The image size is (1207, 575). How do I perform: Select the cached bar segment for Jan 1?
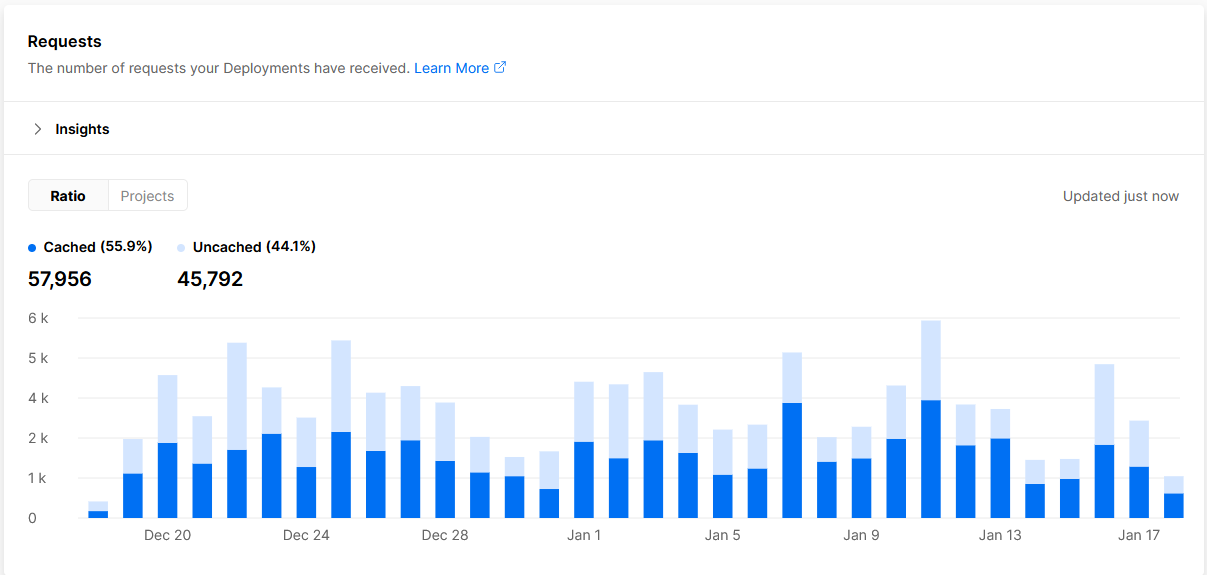point(584,480)
